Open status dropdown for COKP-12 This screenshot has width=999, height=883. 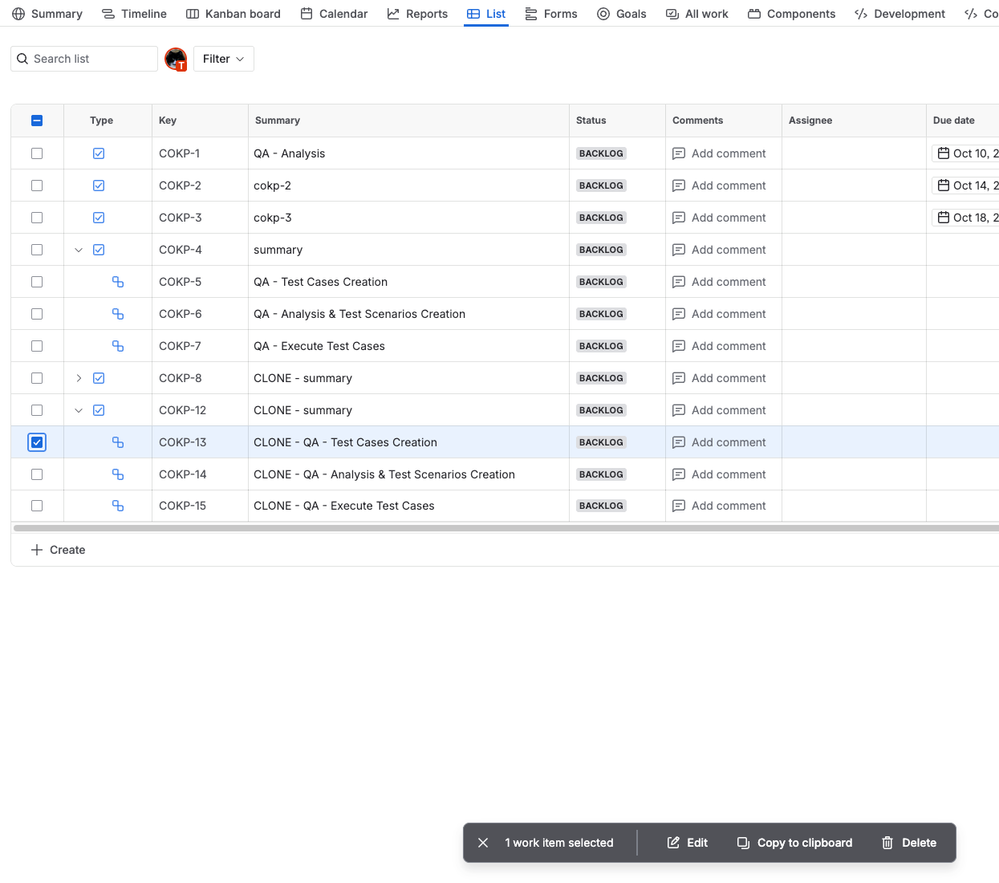point(601,410)
